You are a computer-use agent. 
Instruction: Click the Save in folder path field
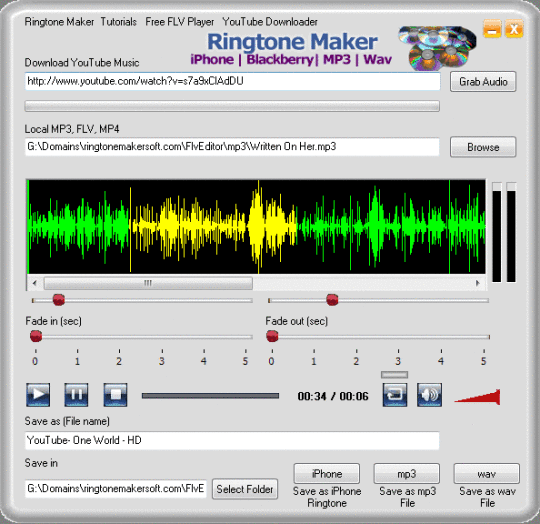(116, 489)
